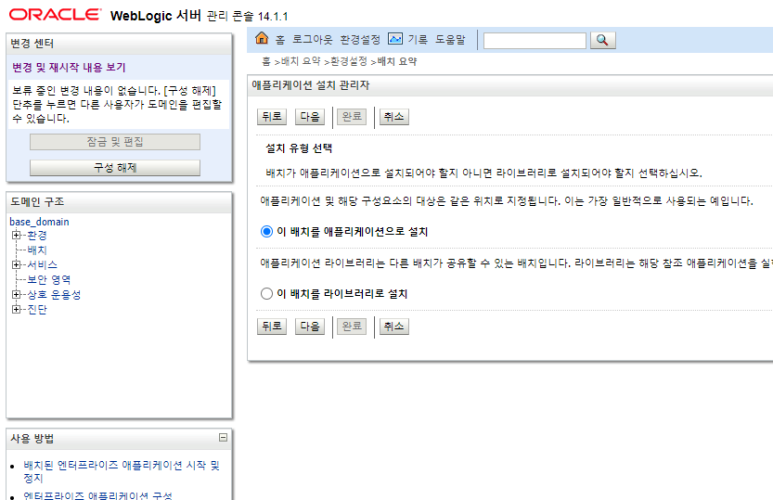
Task: Click the Oracle logo
Action: pyautogui.click(x=55, y=15)
